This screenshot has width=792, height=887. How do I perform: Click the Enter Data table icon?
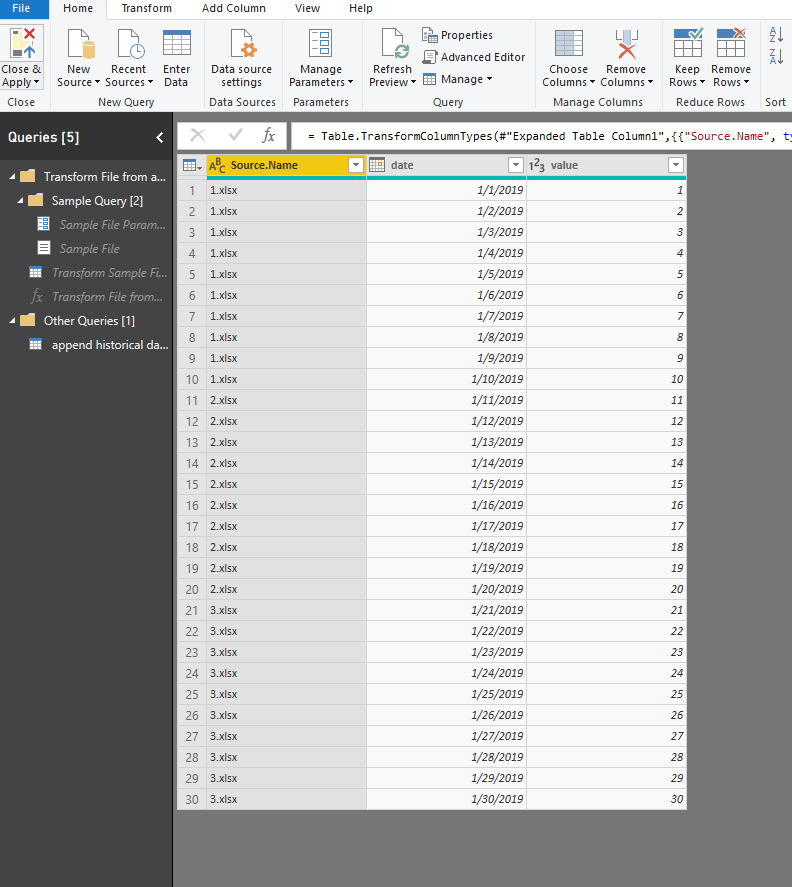[177, 43]
